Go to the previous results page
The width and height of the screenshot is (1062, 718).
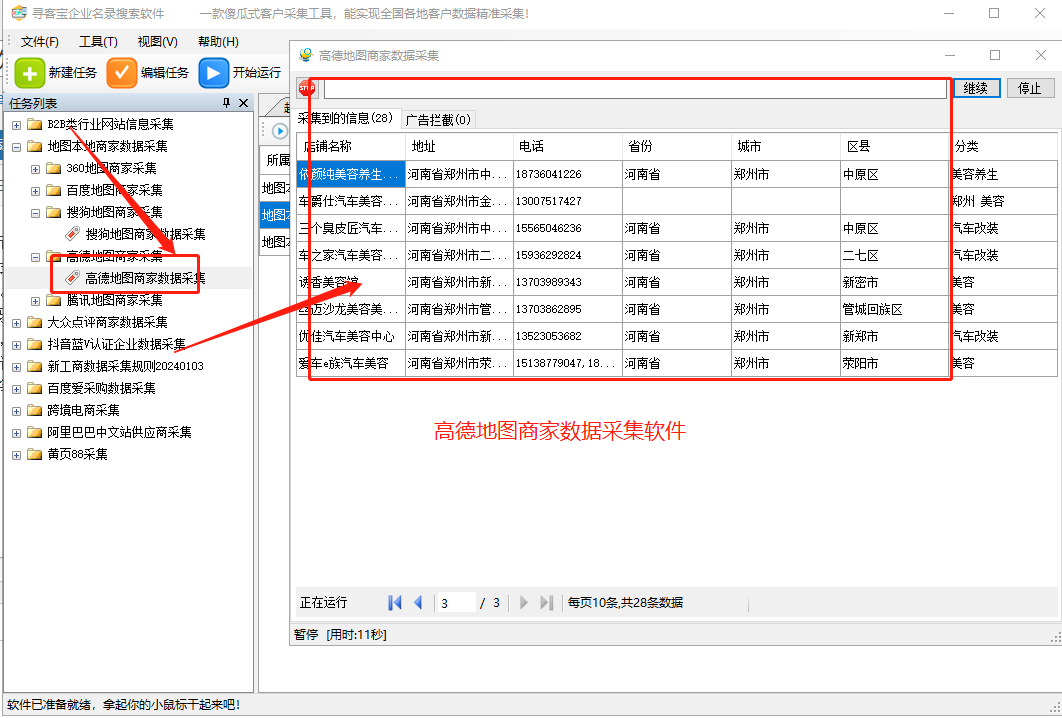tap(418, 602)
